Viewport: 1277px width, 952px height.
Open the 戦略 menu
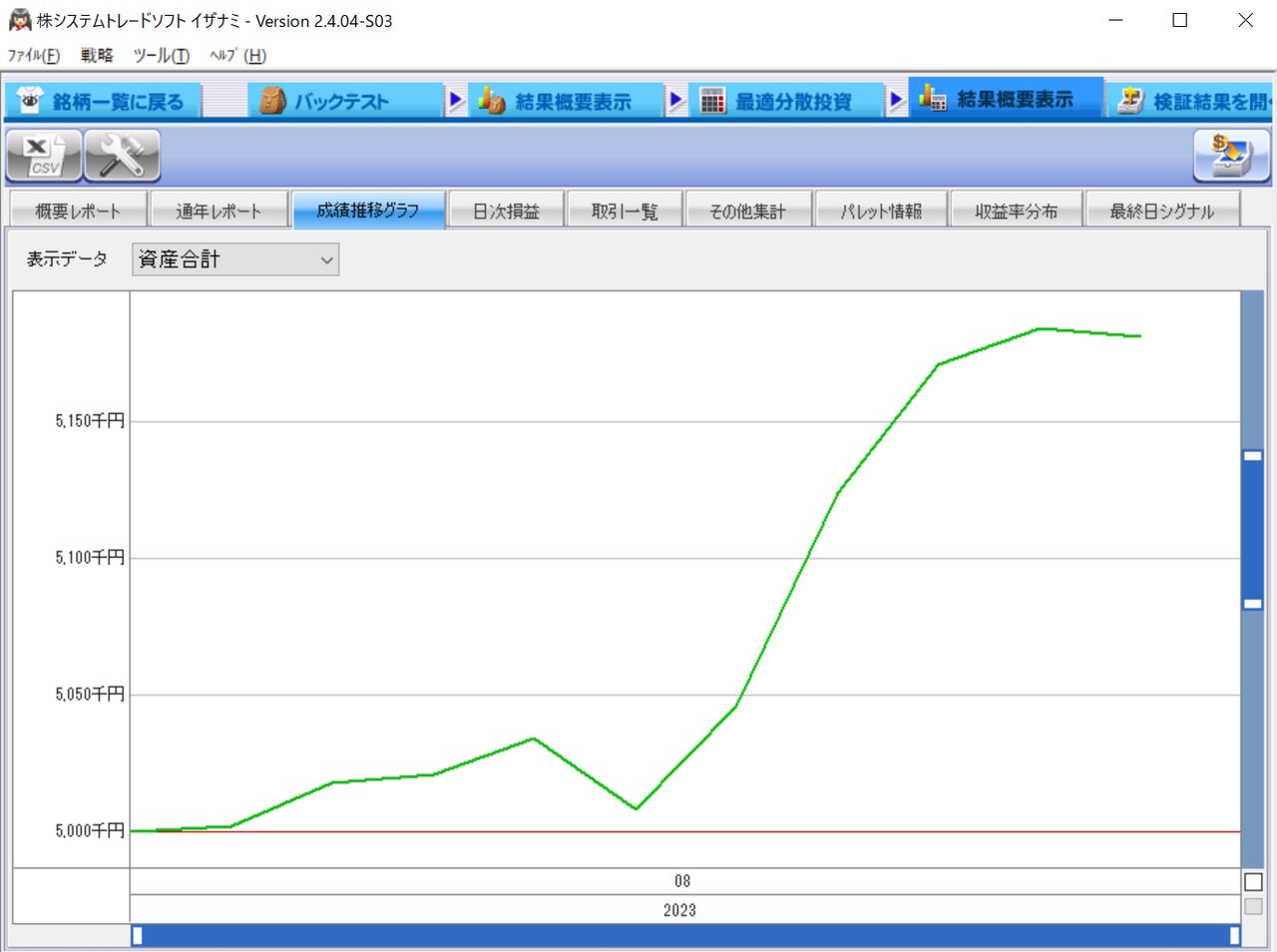97,56
